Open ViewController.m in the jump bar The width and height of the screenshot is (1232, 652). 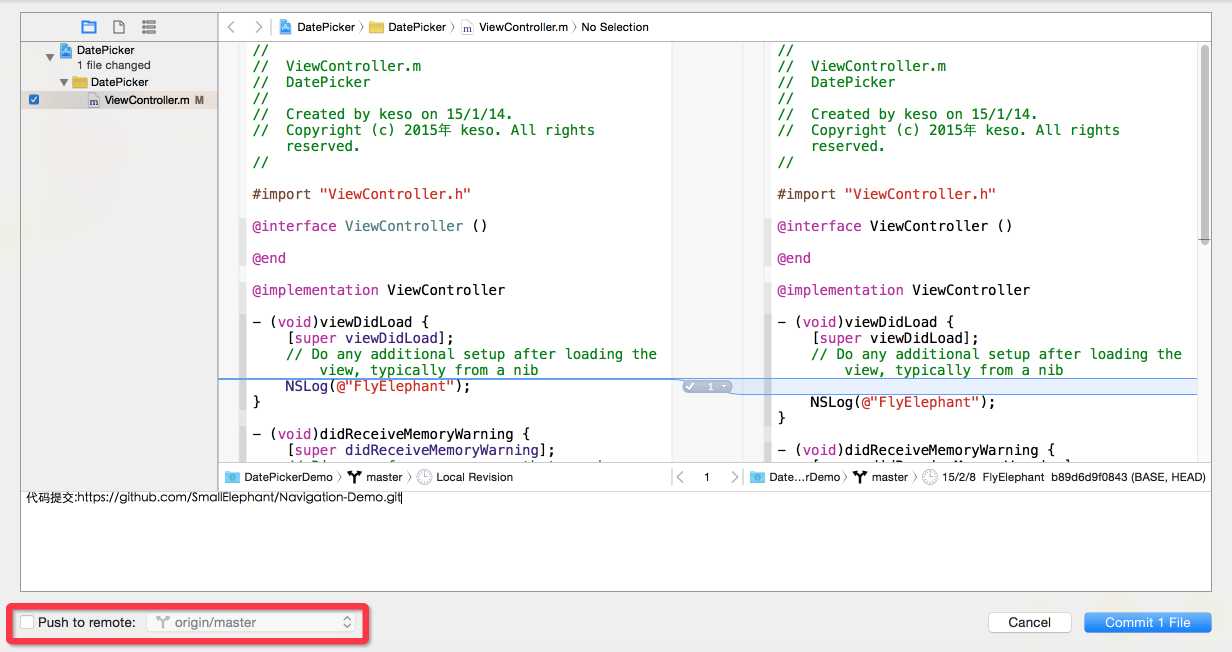pyautogui.click(x=515, y=27)
